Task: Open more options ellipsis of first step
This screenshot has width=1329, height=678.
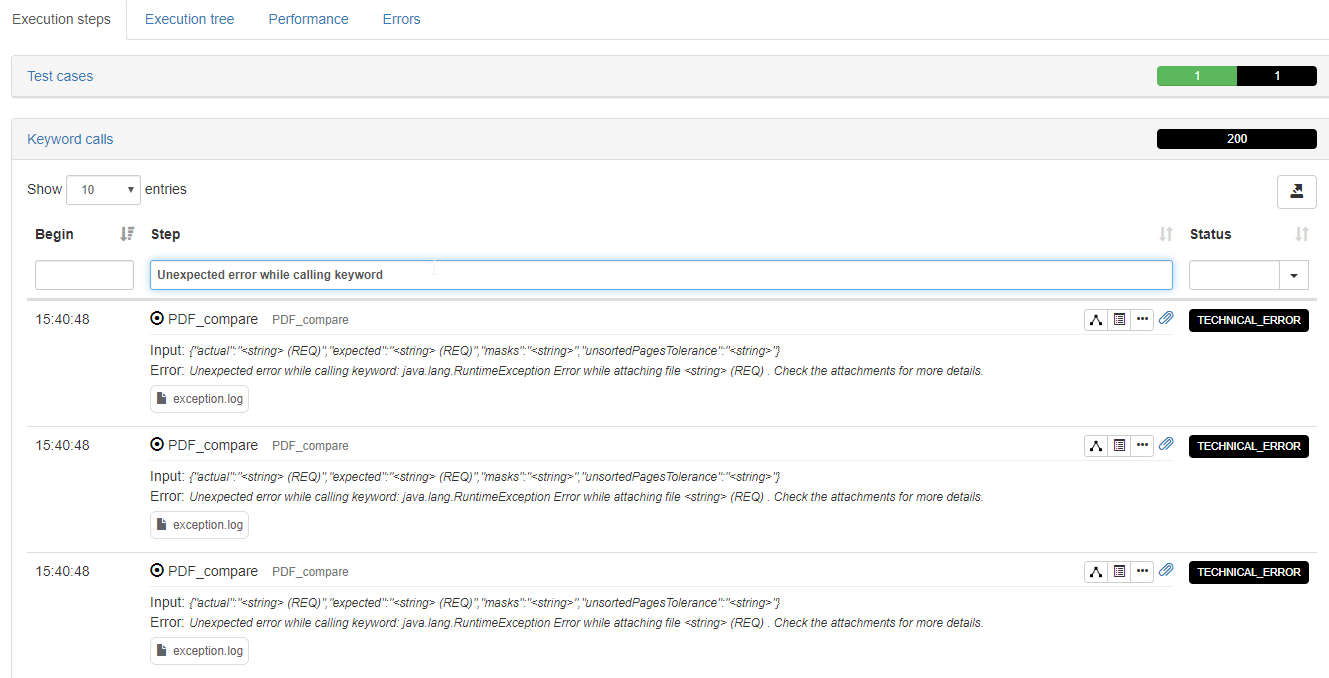Action: [1142, 320]
